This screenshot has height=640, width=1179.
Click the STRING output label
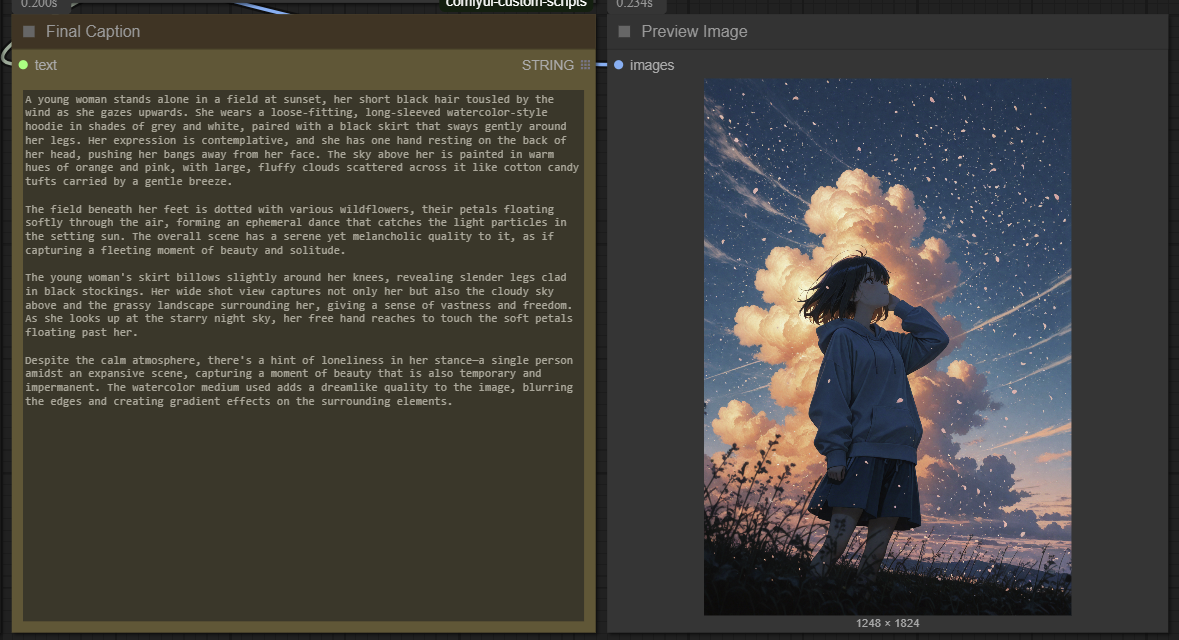click(547, 65)
